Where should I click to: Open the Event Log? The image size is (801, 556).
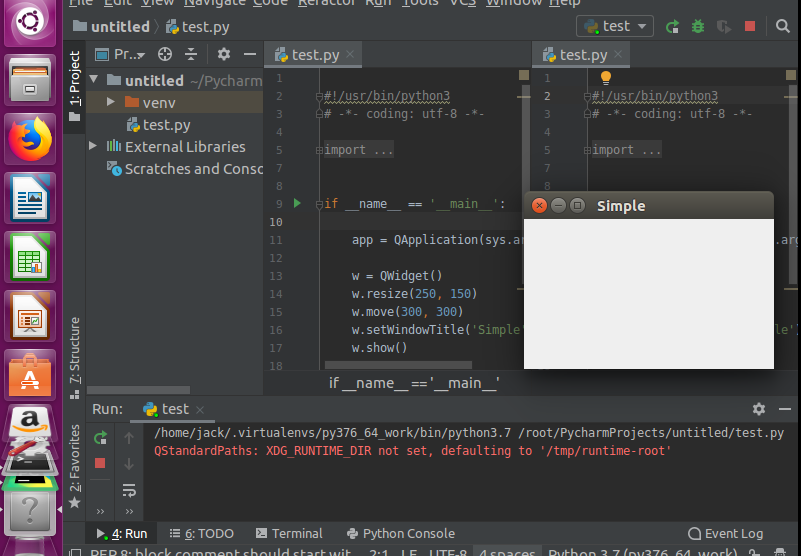coord(725,534)
